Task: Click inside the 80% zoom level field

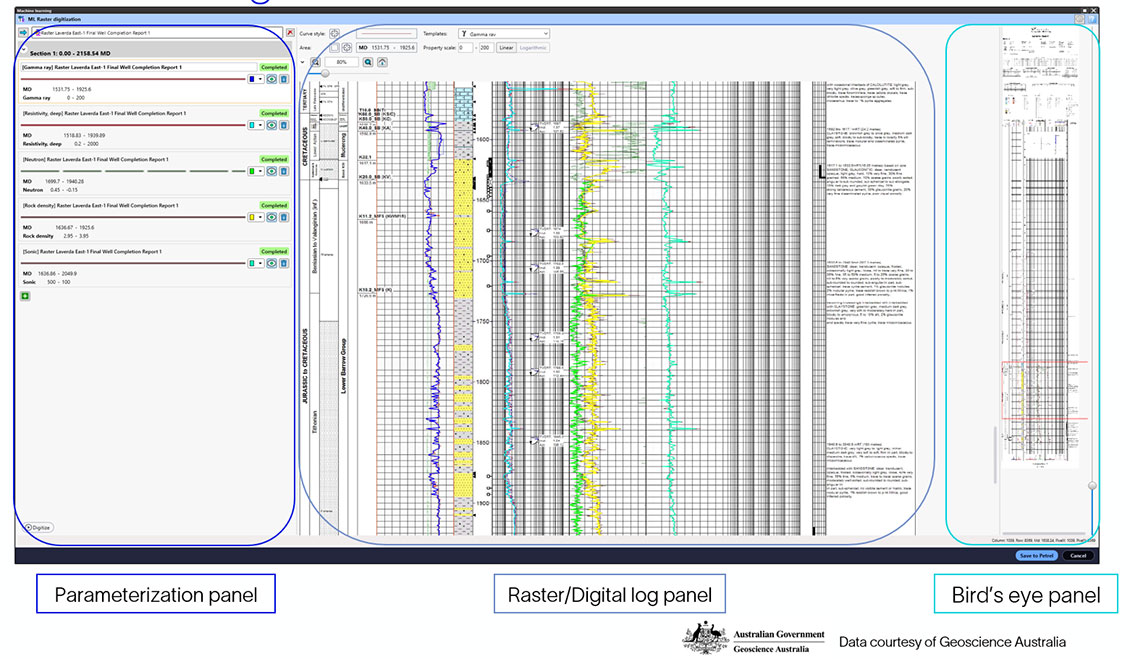Action: [x=342, y=62]
